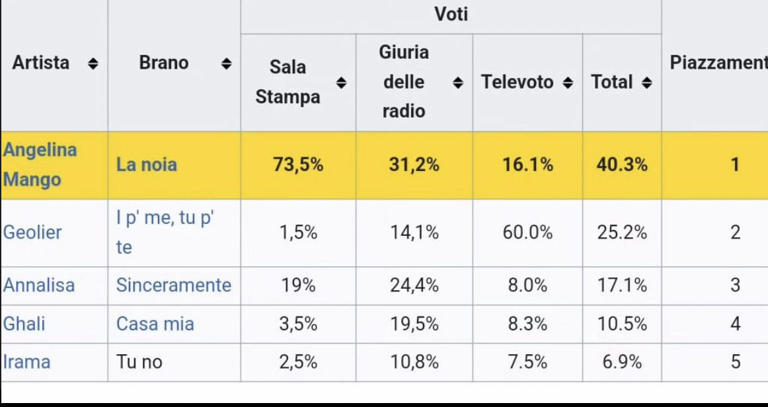Sort by Total column arrows

(x=646, y=82)
